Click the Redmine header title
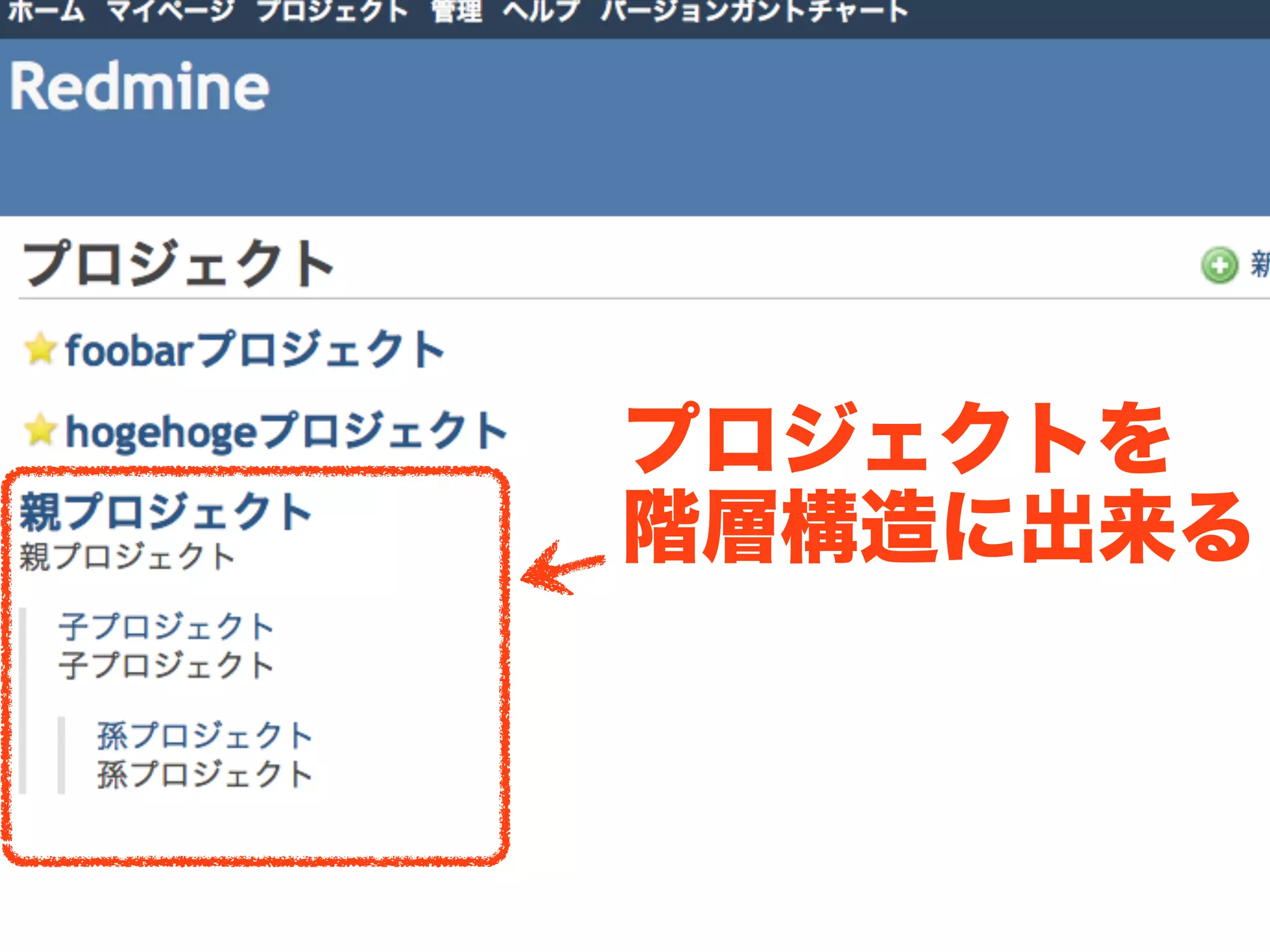 click(x=140, y=87)
